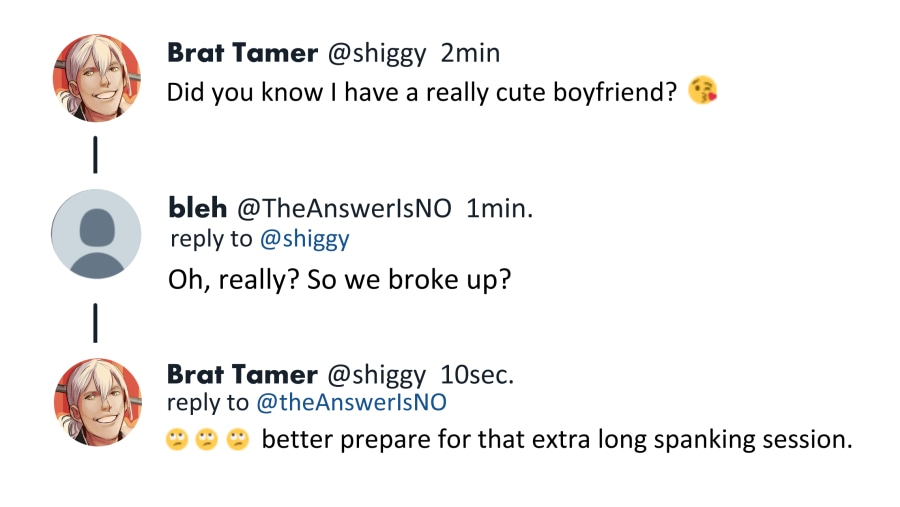Image resolution: width=900 pixels, height=507 pixels.
Task: Open the blue @theAnswerIsNO reply-to link
Action: [x=351, y=403]
